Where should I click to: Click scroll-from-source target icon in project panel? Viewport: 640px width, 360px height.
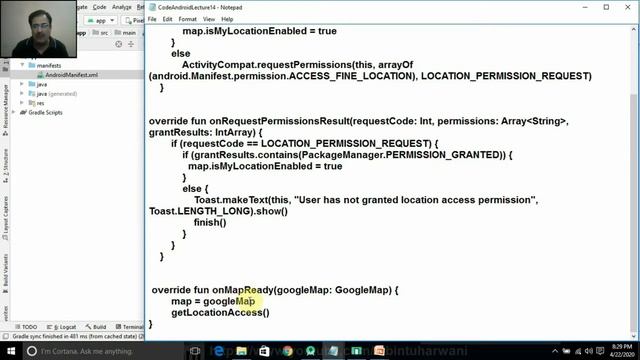click(x=118, y=44)
